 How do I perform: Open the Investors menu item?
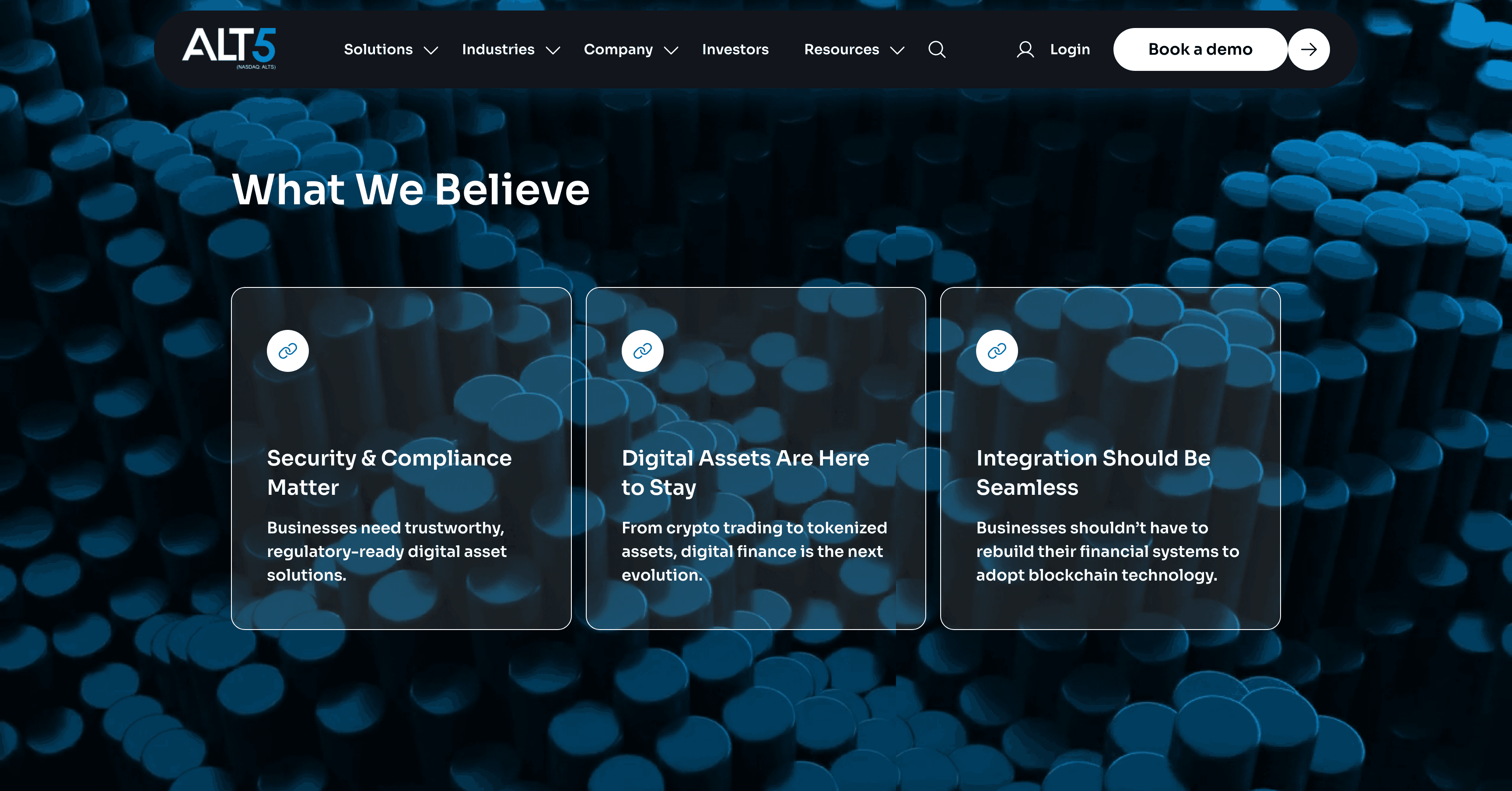(x=735, y=49)
